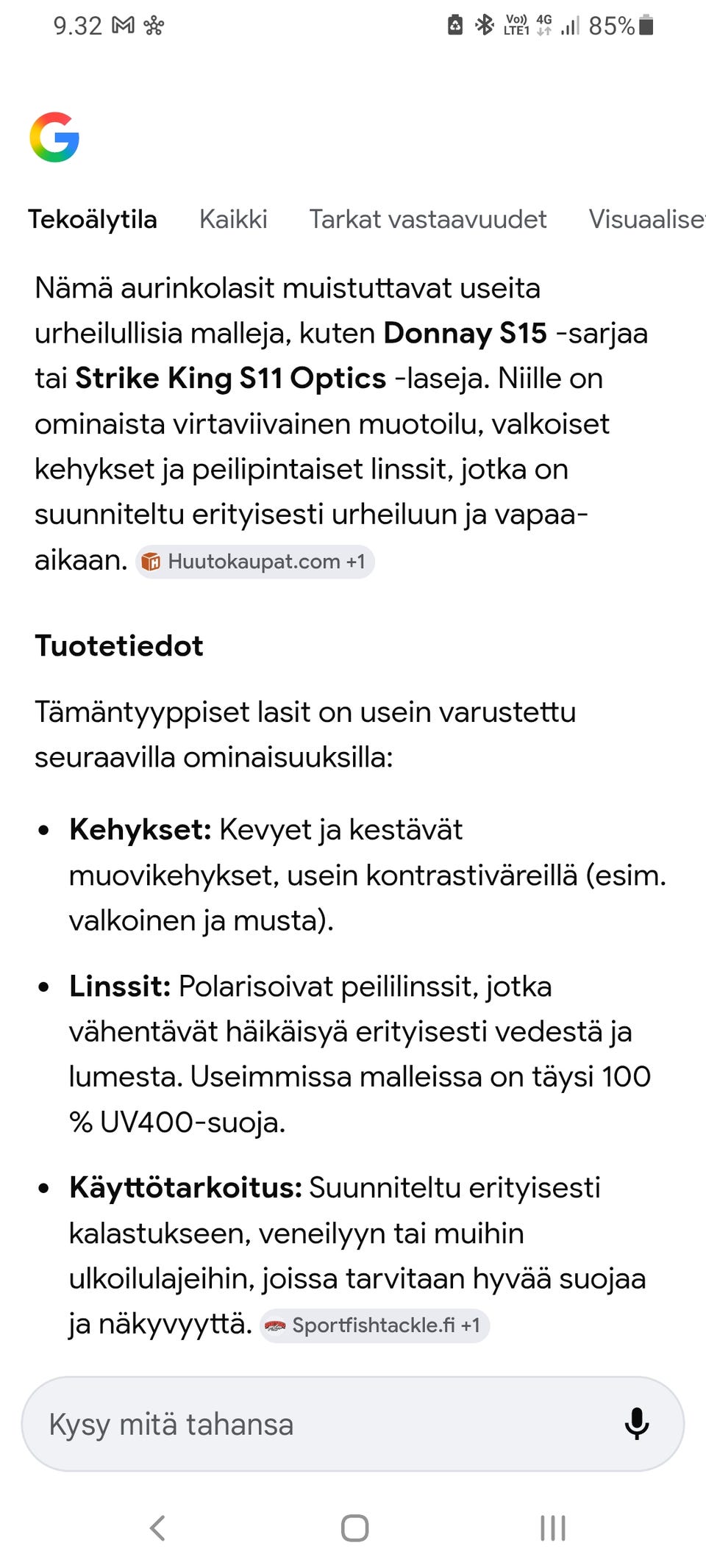Tap the Google logo
This screenshot has height=1568, width=706.
click(x=55, y=137)
